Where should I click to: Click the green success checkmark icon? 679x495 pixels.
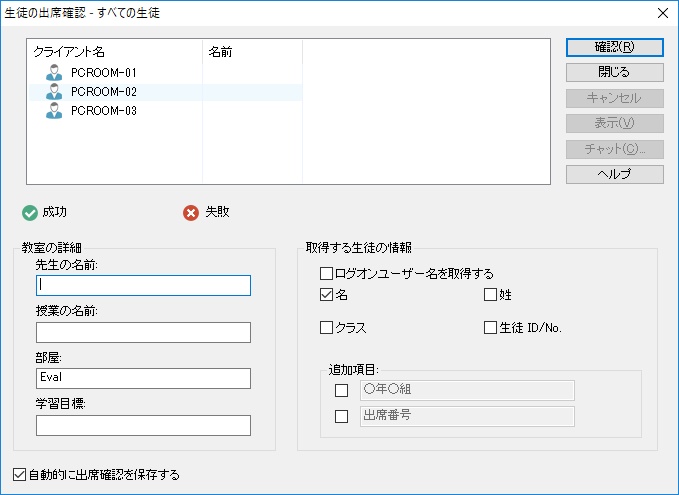(30, 212)
